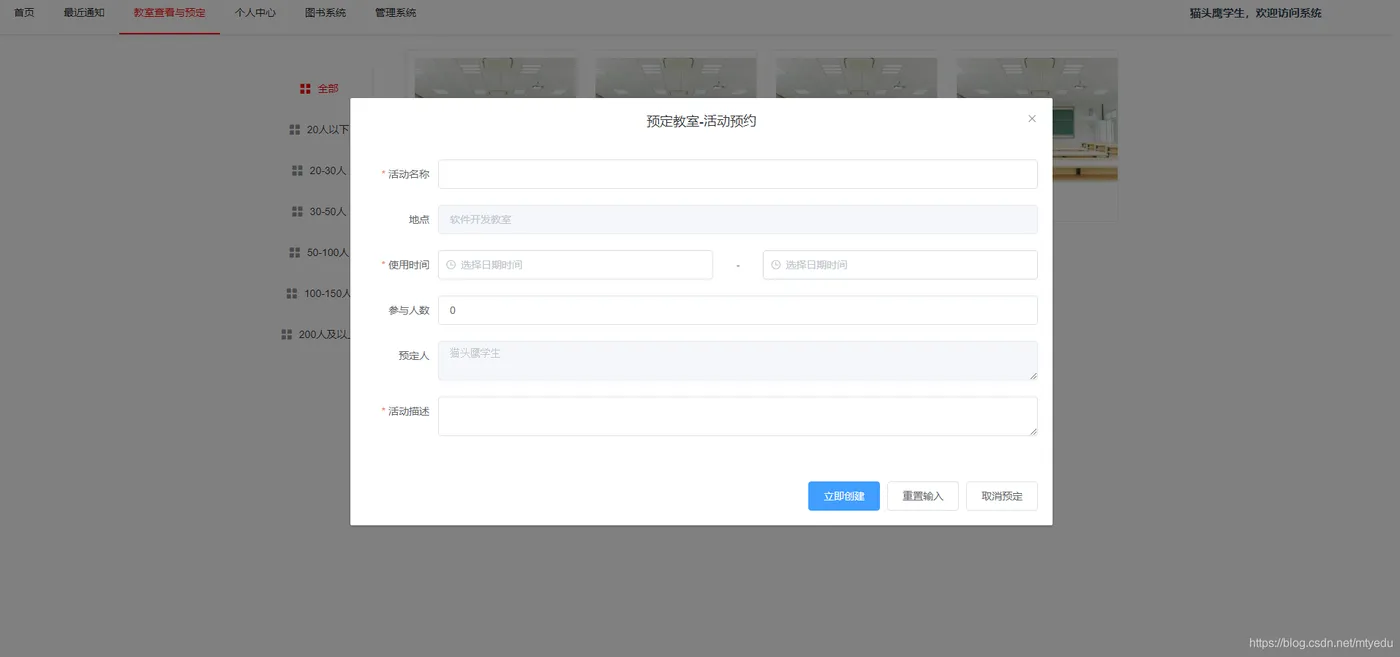The height and width of the screenshot is (657, 1400).
Task: Open the 管理系统 menu item
Action: (x=394, y=13)
